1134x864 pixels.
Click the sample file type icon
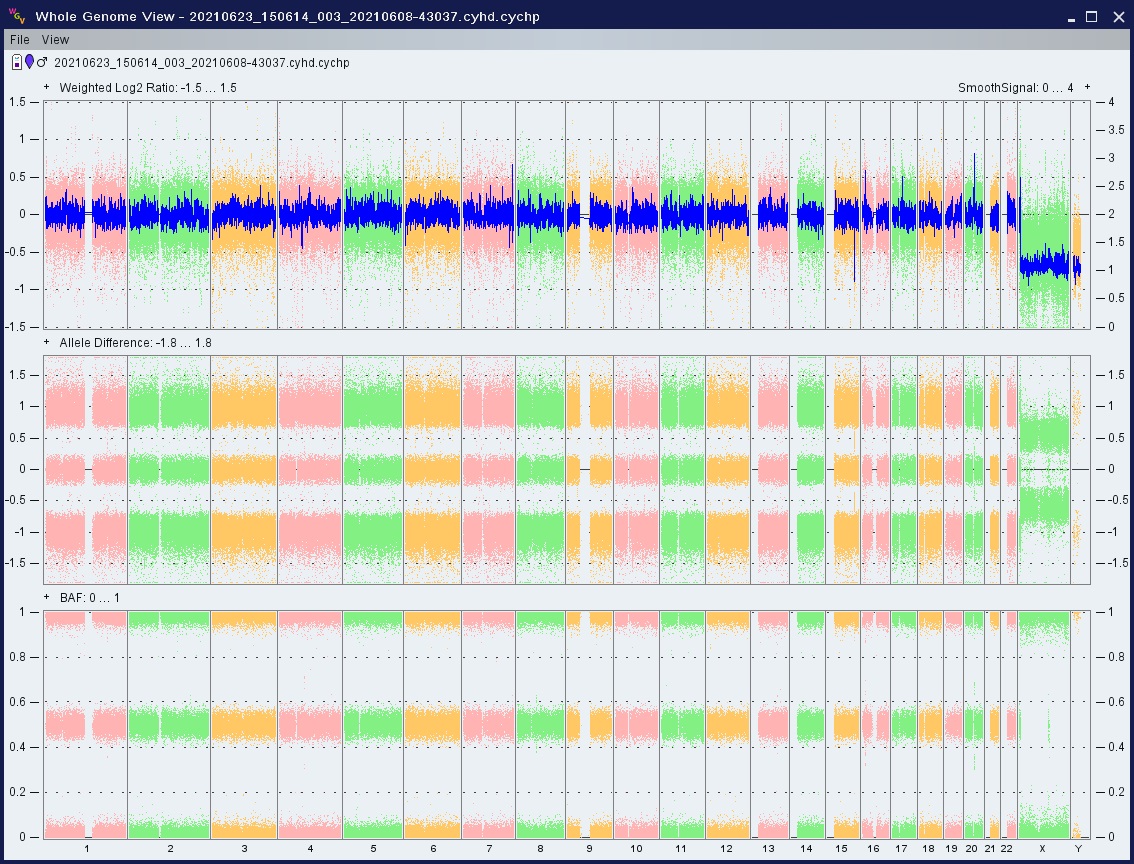click(17, 63)
